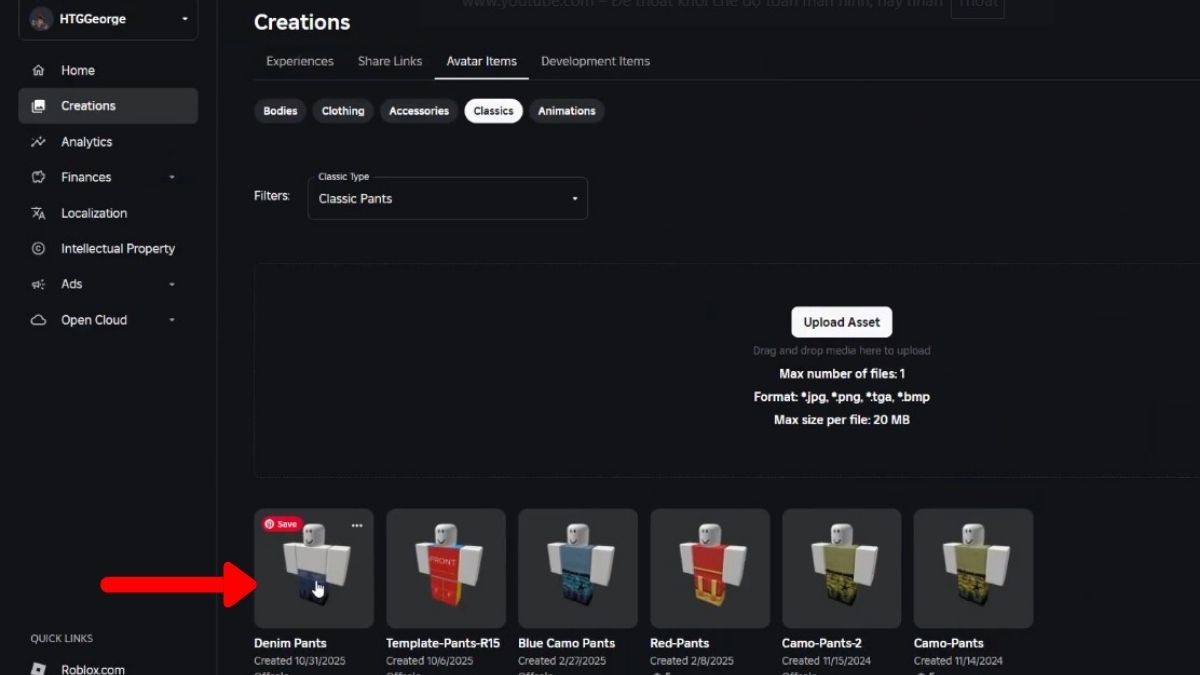Switch to the Share Links tab
1200x675 pixels.
tap(390, 61)
